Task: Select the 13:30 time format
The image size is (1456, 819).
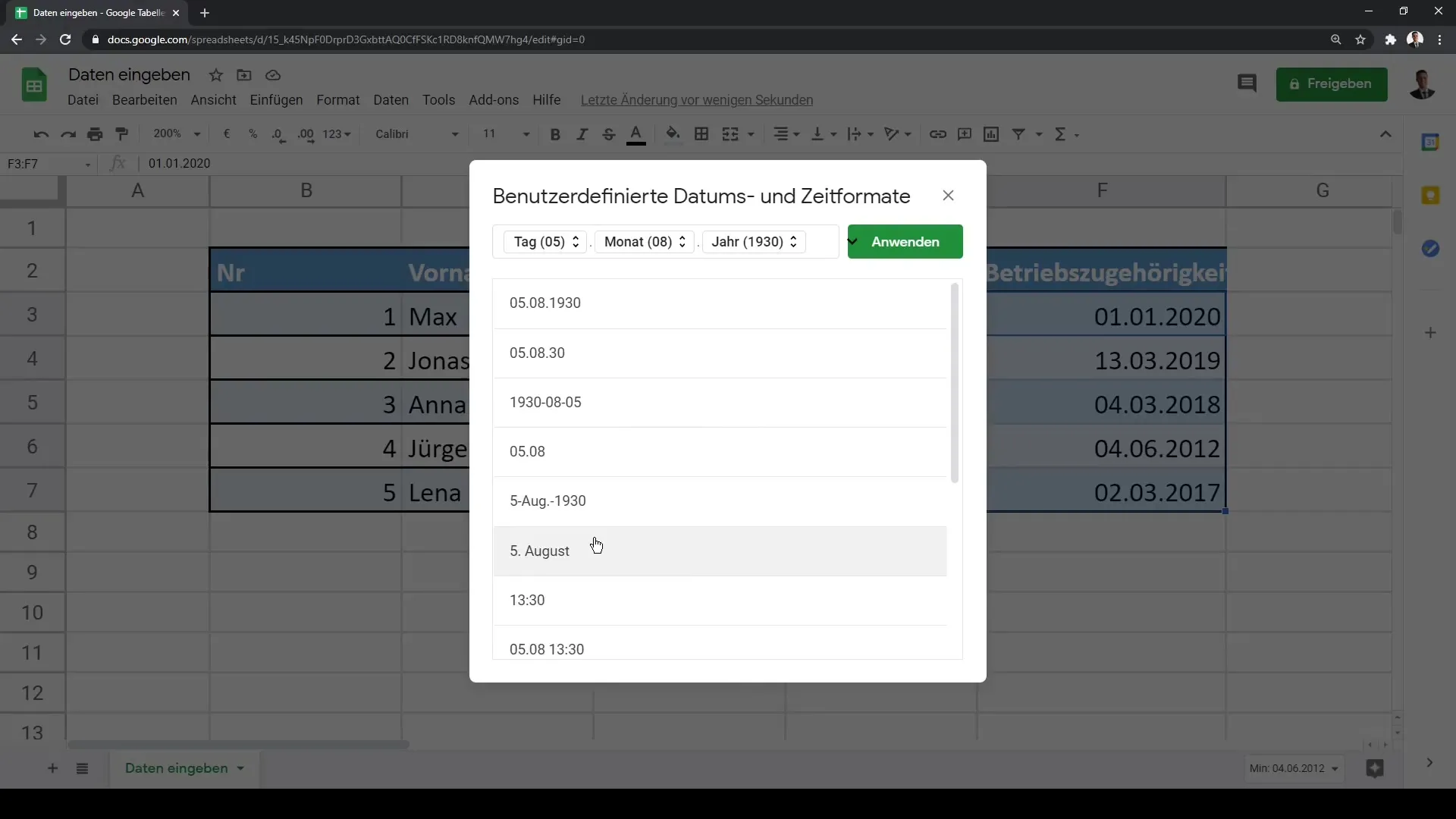Action: [720, 601]
